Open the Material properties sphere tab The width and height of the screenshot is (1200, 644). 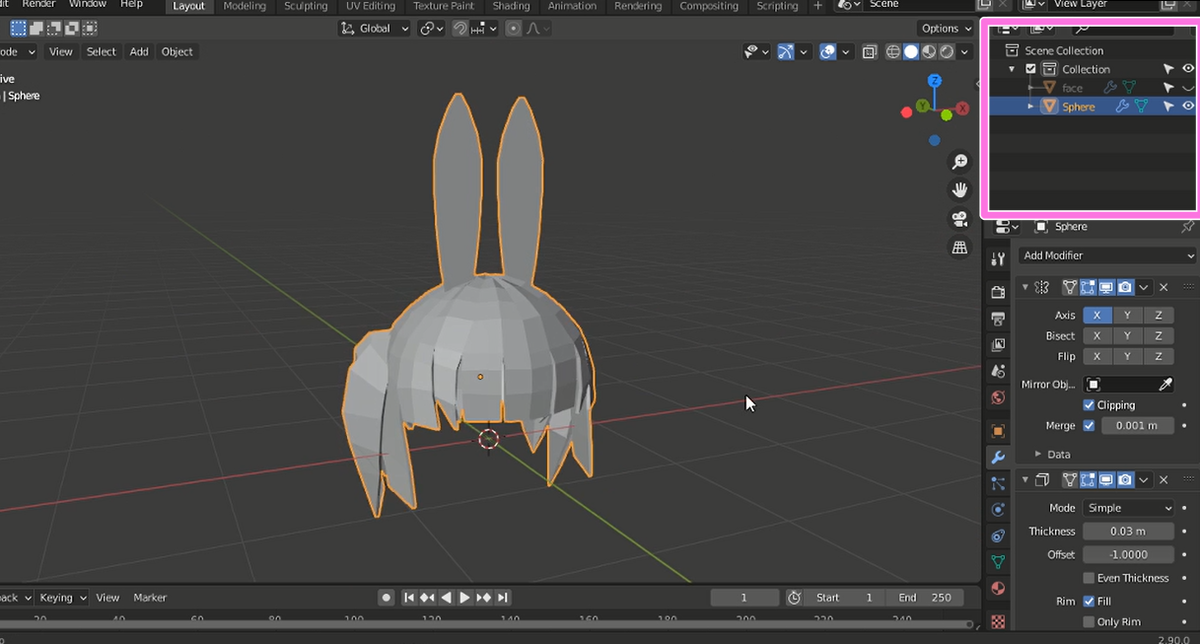997,588
